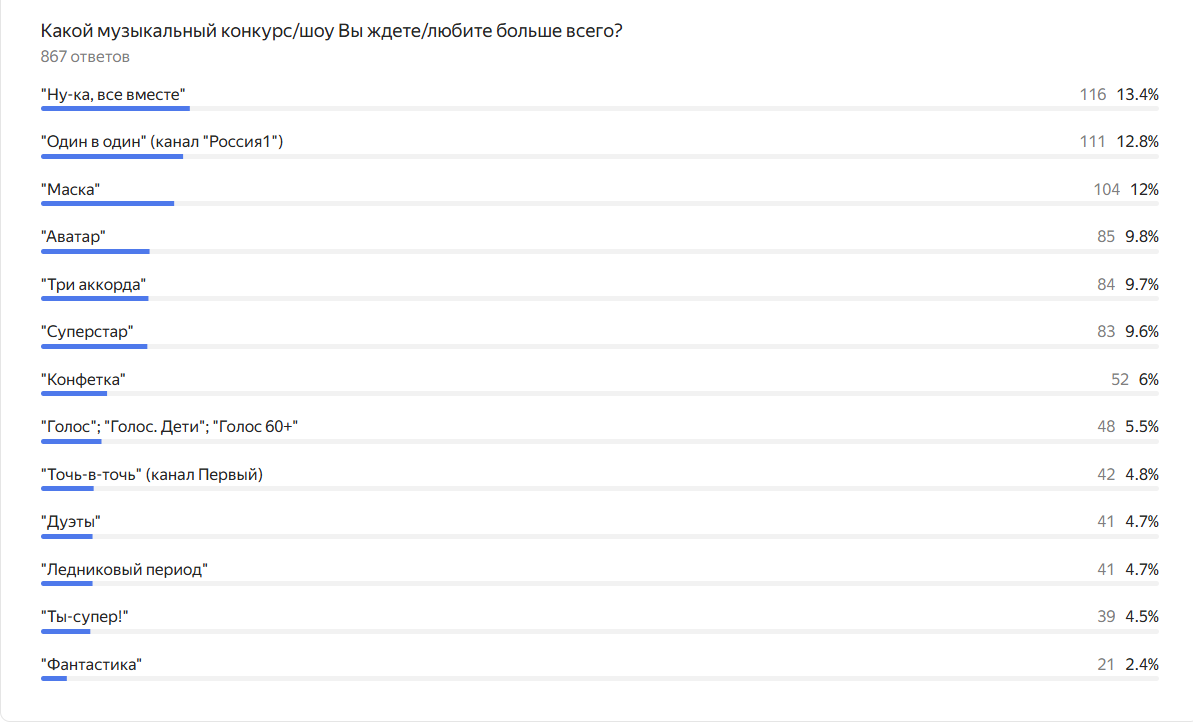Click the "Маска" result bar
The width and height of the screenshot is (1193, 727).
107,204
